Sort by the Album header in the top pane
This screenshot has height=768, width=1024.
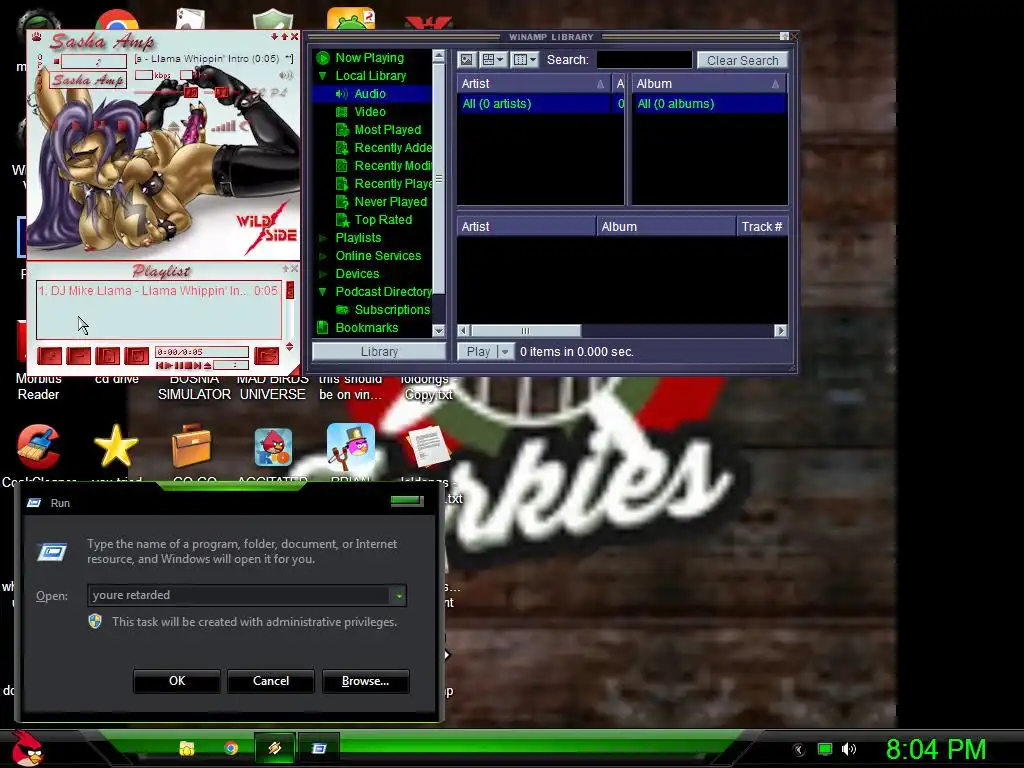709,84
